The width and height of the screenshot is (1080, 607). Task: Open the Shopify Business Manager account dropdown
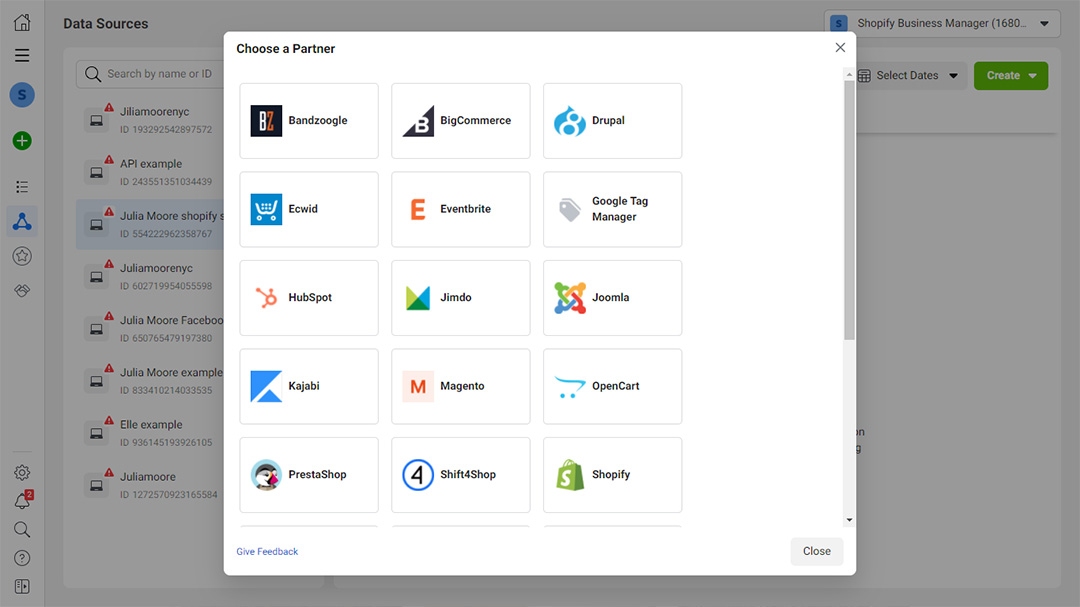point(942,23)
